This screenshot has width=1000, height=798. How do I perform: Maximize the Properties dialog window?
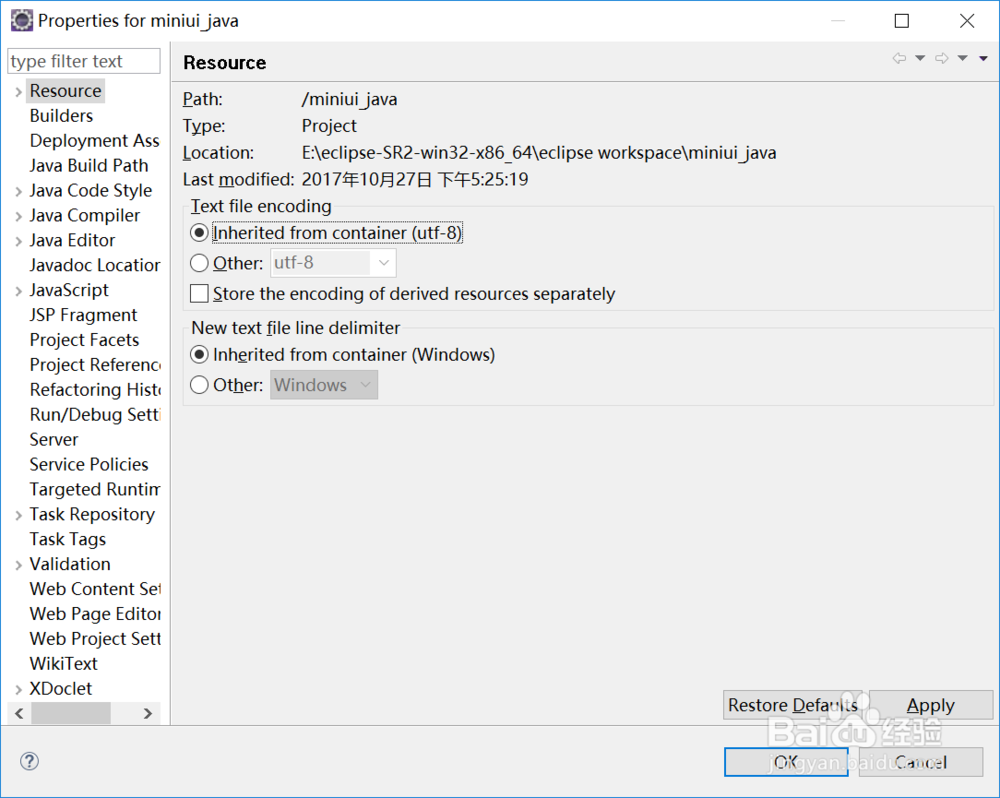[x=902, y=20]
